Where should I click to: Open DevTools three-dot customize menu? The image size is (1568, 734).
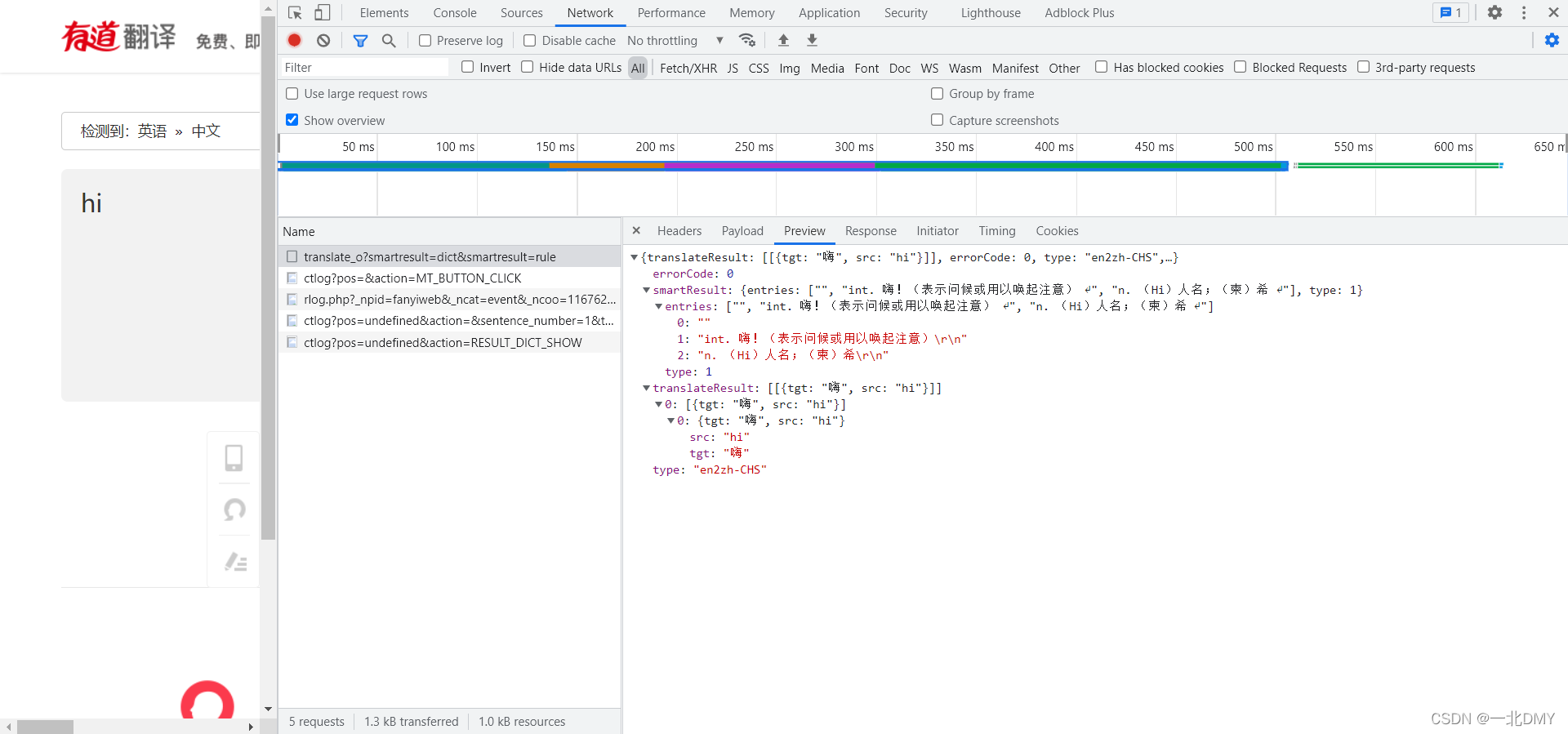[x=1524, y=12]
